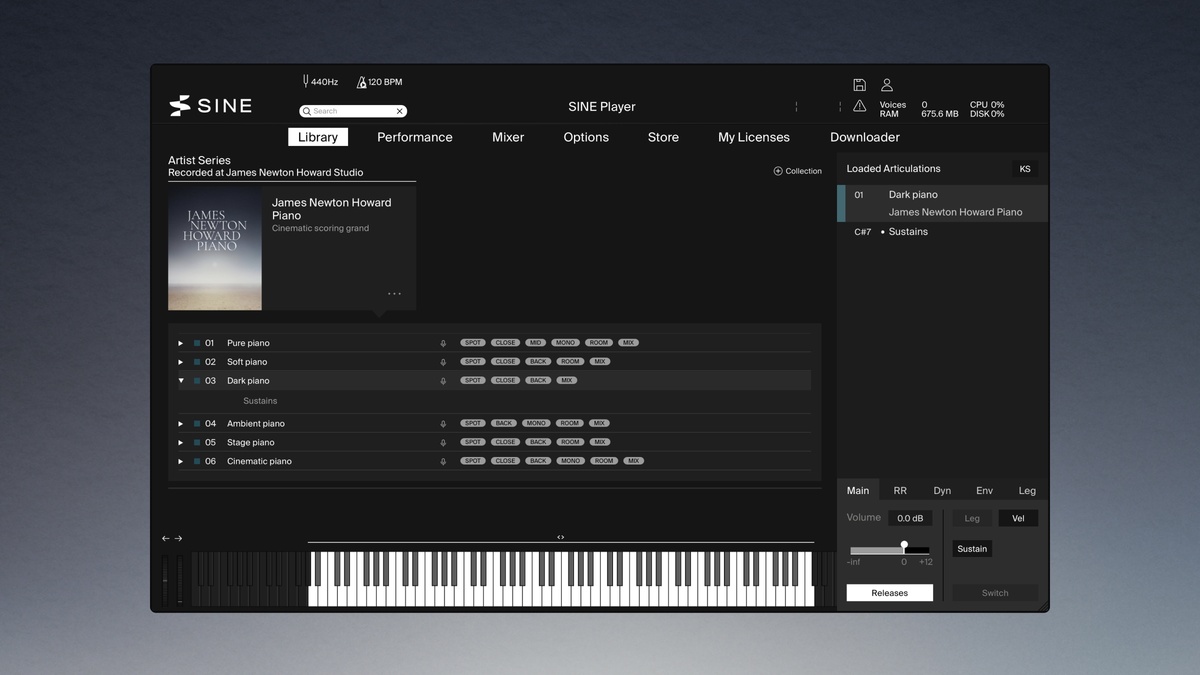Click the keyboard octave right arrow
This screenshot has height=675, width=1200.
coord(178,539)
